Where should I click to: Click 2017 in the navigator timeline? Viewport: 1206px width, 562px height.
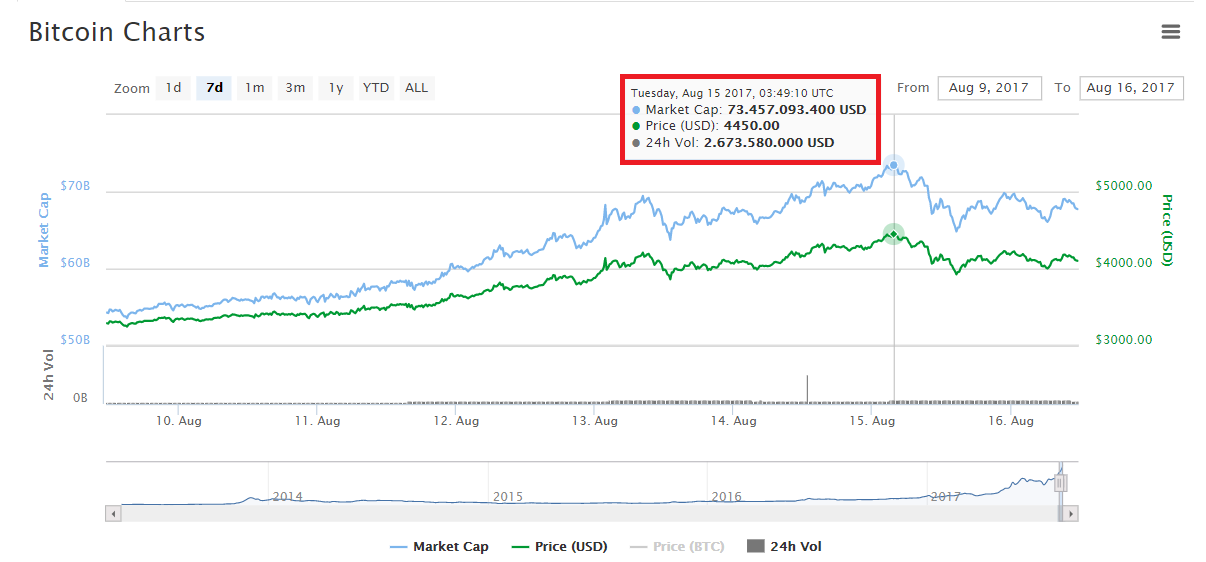(946, 496)
